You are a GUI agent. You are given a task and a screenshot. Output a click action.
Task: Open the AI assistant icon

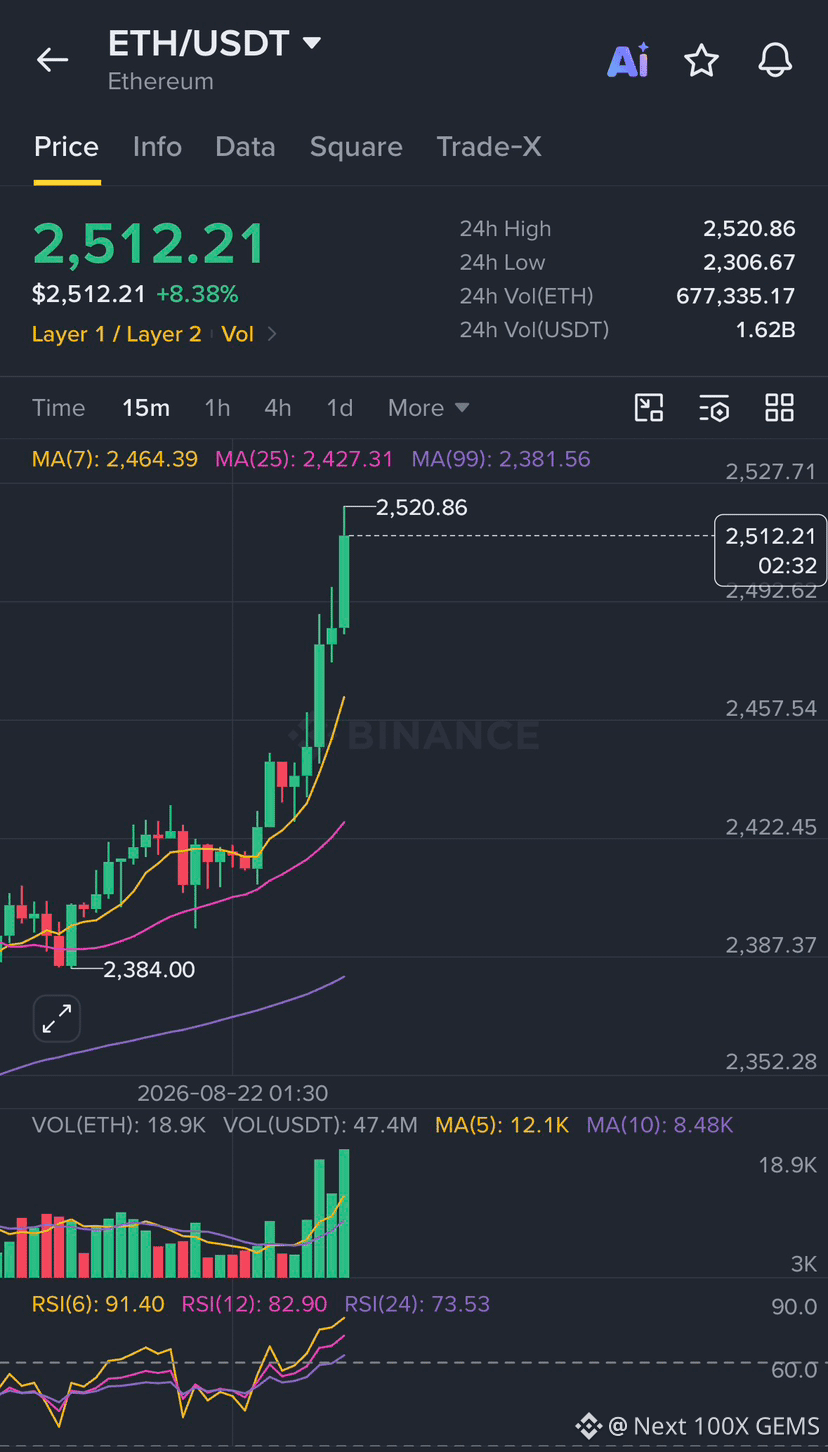tap(629, 61)
